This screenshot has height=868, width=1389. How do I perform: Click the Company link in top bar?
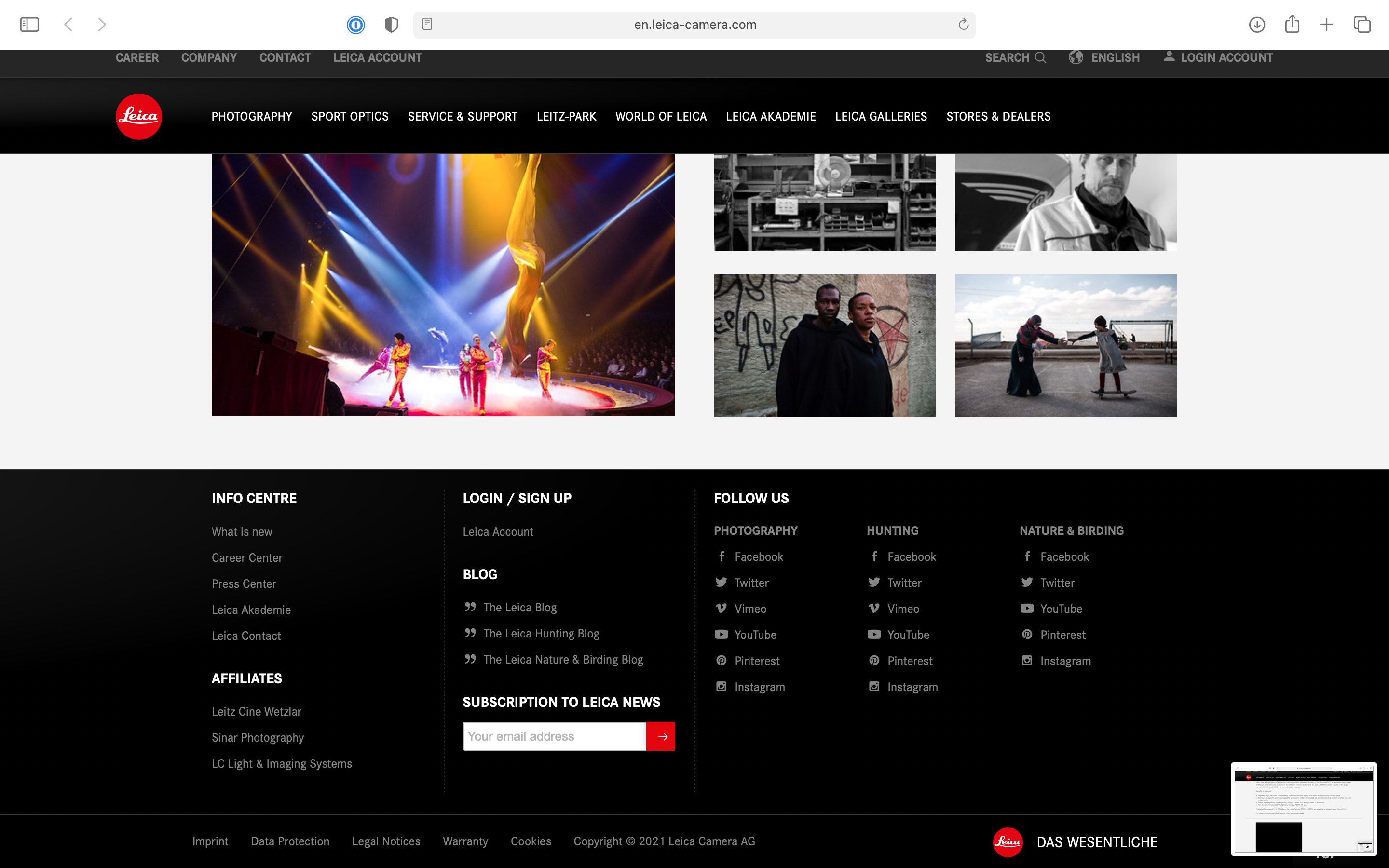209,57
